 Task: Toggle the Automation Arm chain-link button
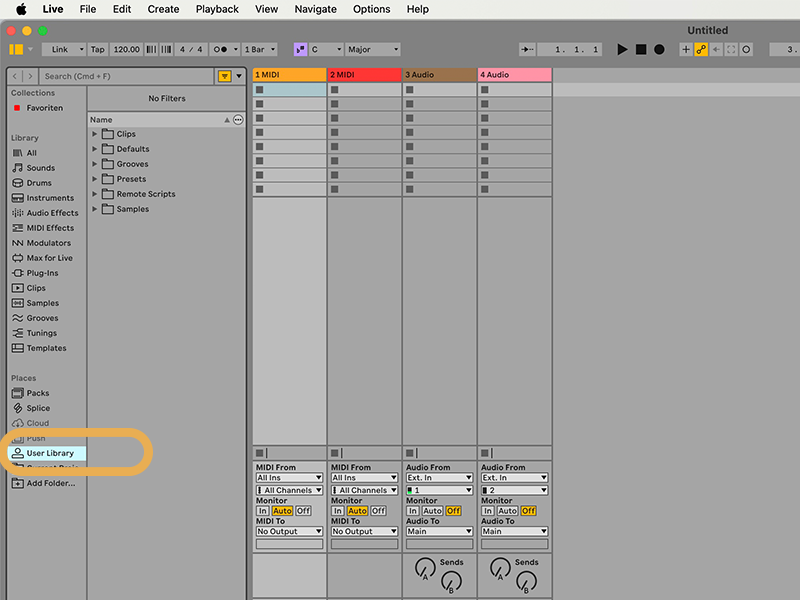tap(701, 49)
